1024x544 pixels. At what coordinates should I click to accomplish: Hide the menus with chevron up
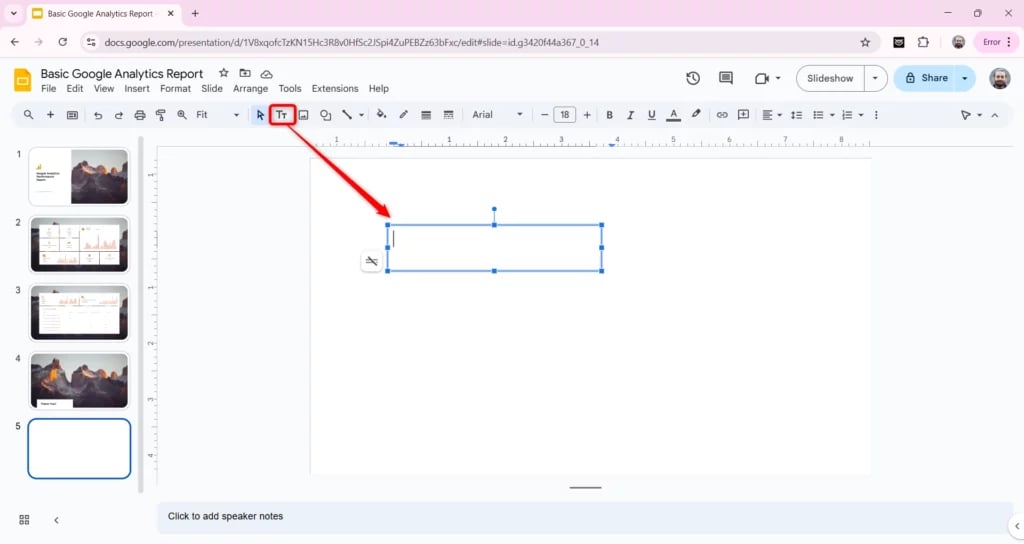pyautogui.click(x=995, y=115)
